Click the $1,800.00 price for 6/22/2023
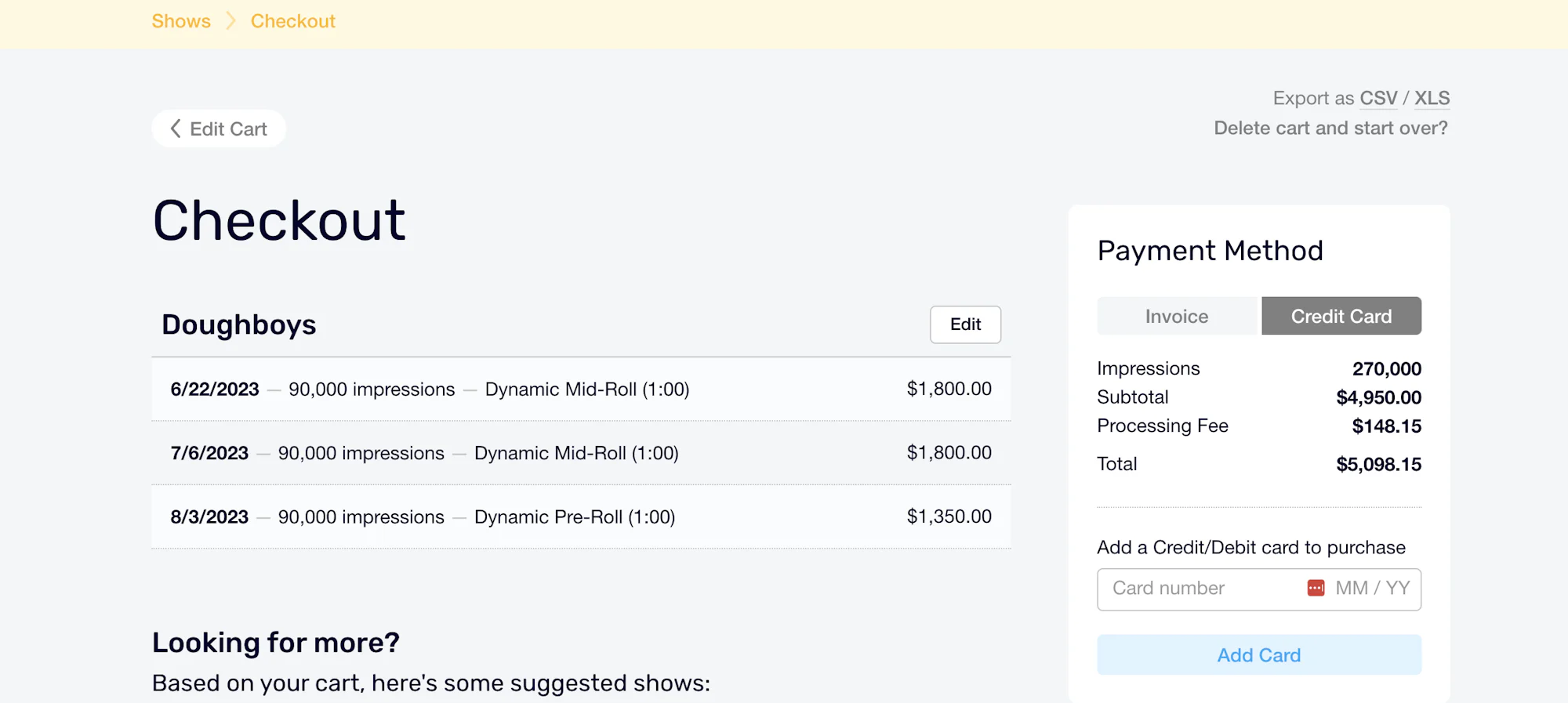 tap(949, 389)
